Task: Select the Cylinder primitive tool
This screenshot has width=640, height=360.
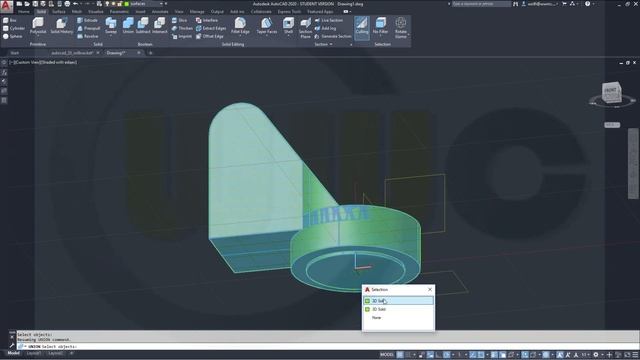Action: tap(13, 28)
